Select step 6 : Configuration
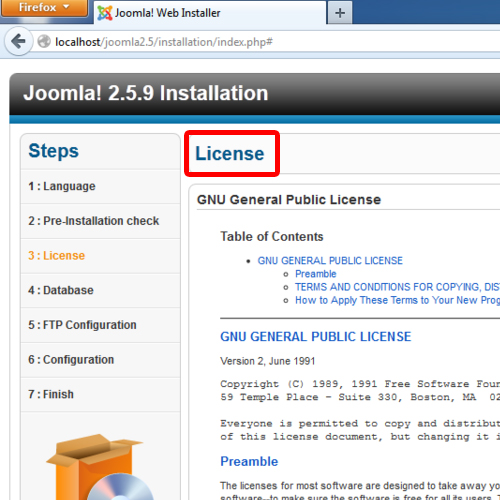Viewport: 500px width, 500px height. coord(100,360)
